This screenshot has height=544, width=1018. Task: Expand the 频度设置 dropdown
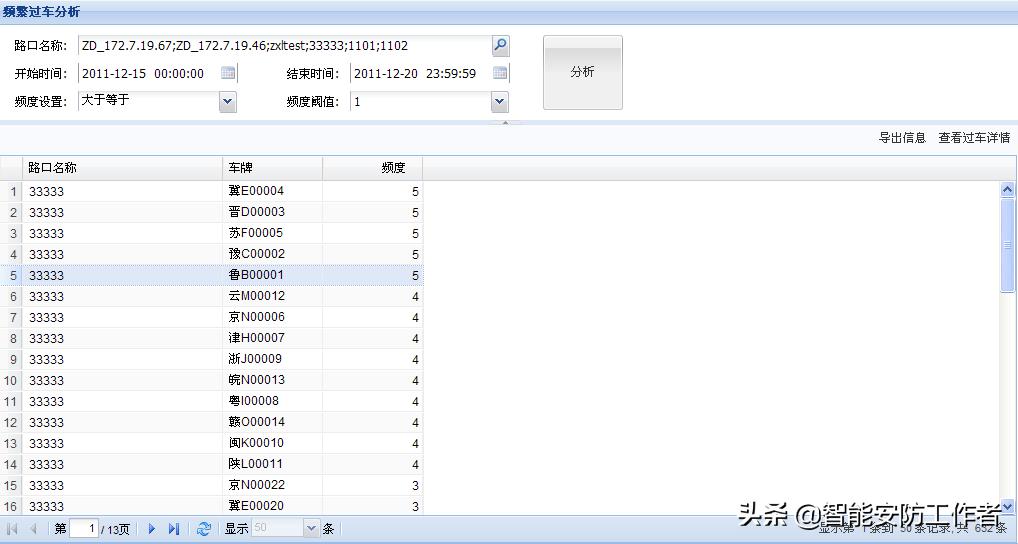(228, 102)
